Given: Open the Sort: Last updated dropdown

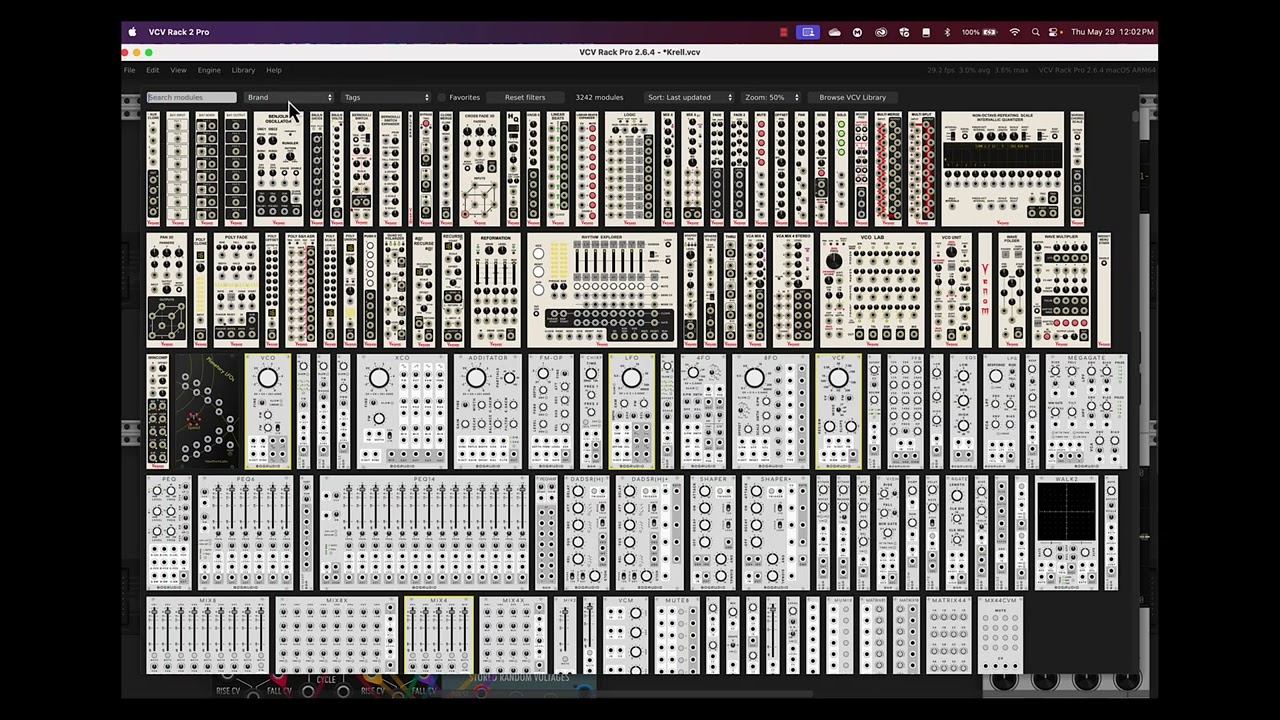Looking at the screenshot, I should [689, 97].
